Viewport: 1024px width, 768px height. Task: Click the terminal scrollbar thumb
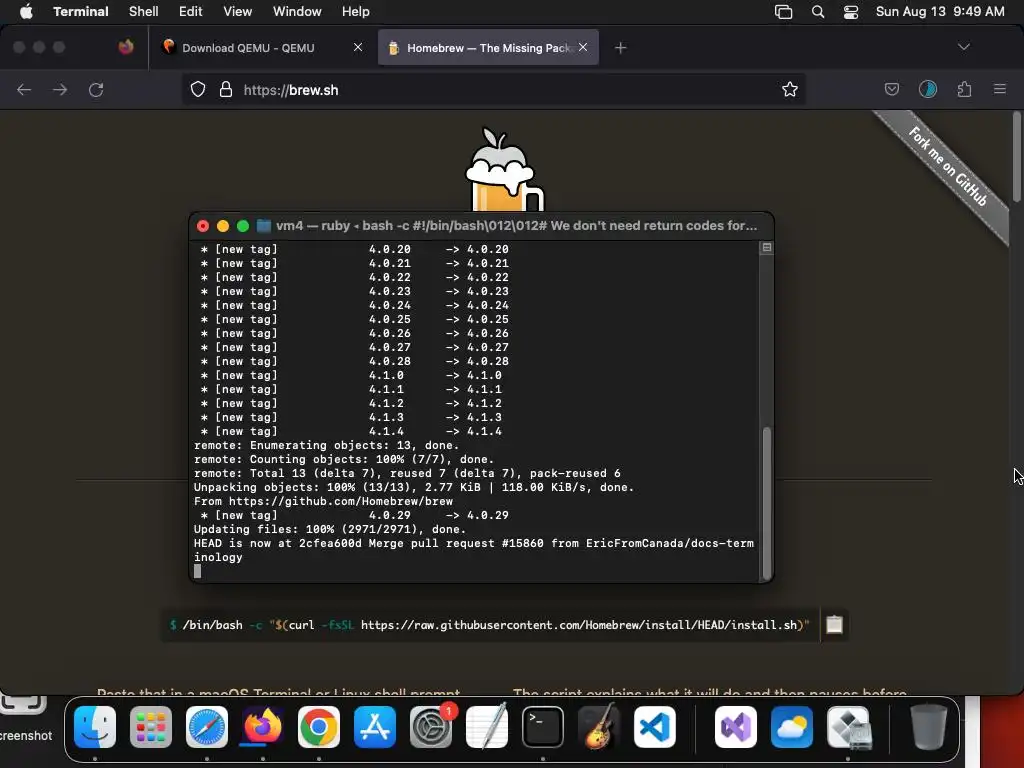pyautogui.click(x=767, y=502)
